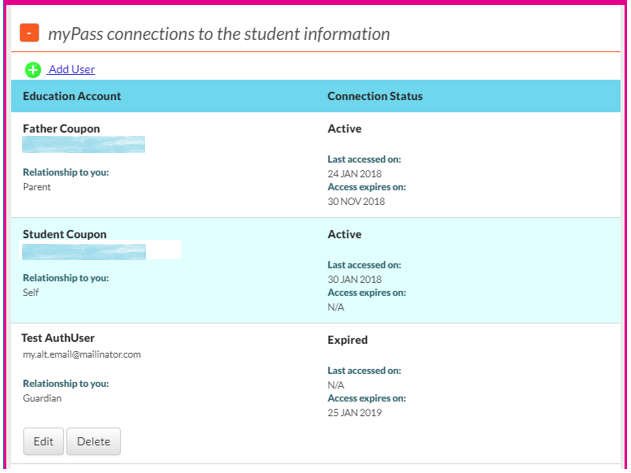
Task: Click the Active status for Father Coupon
Action: click(344, 129)
